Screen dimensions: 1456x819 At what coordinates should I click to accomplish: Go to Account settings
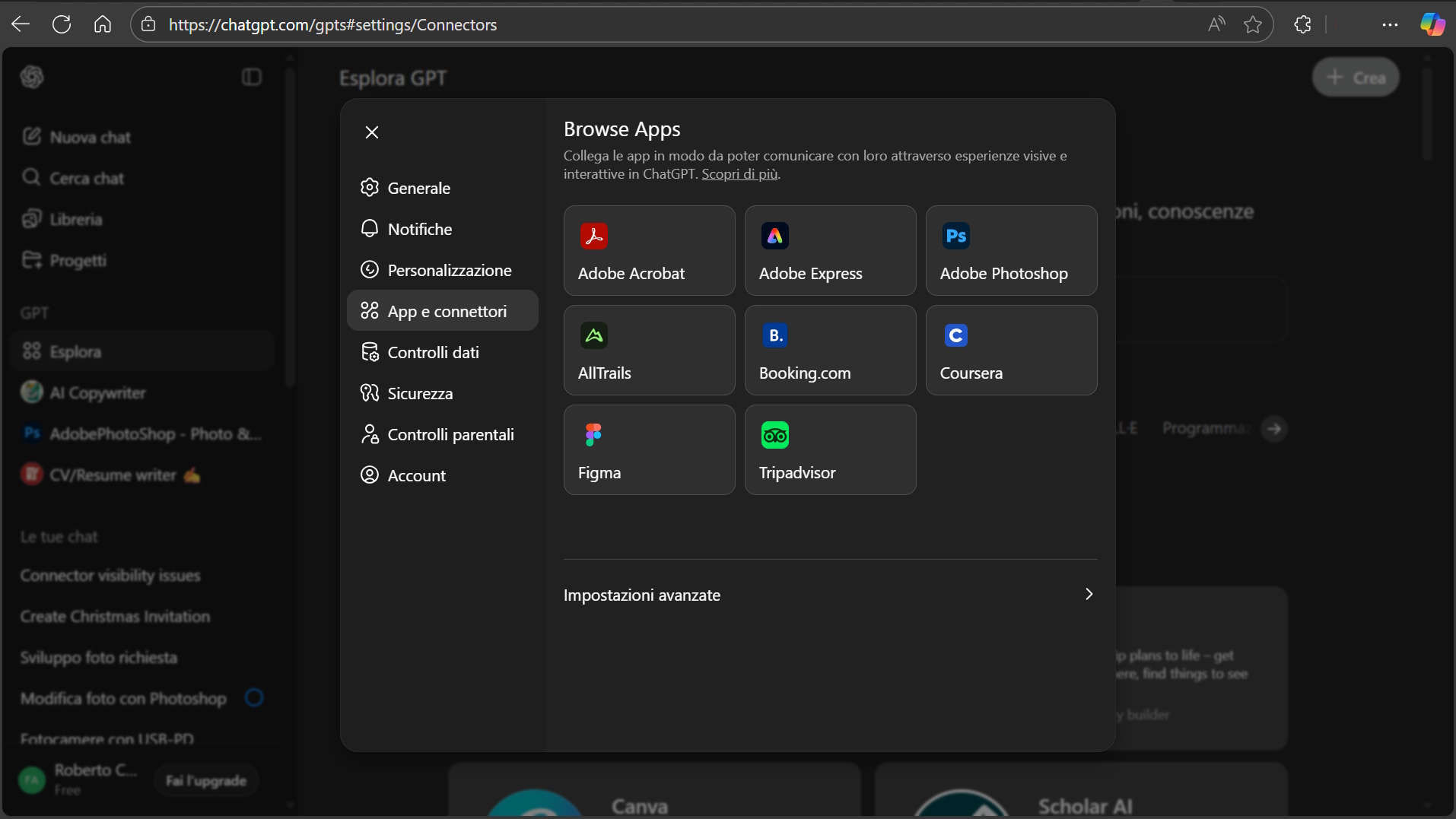(416, 475)
